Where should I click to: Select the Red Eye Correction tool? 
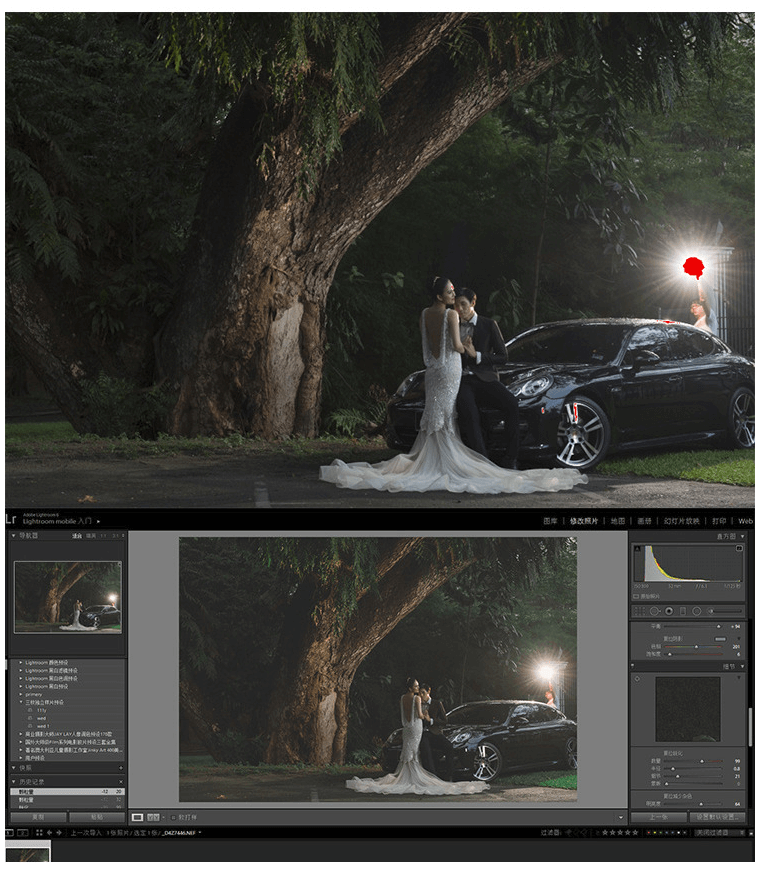(668, 611)
